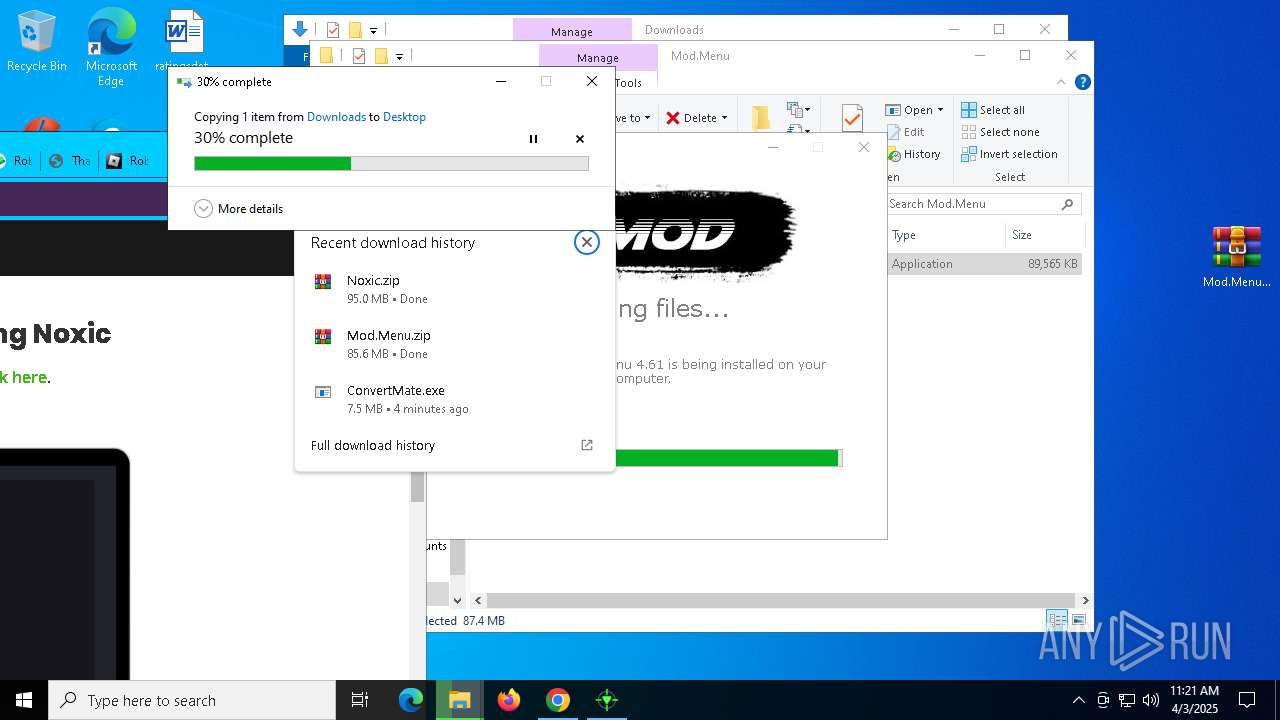Open the Delete dropdown arrow in ribbon
This screenshot has width=1280, height=720.
[724, 118]
